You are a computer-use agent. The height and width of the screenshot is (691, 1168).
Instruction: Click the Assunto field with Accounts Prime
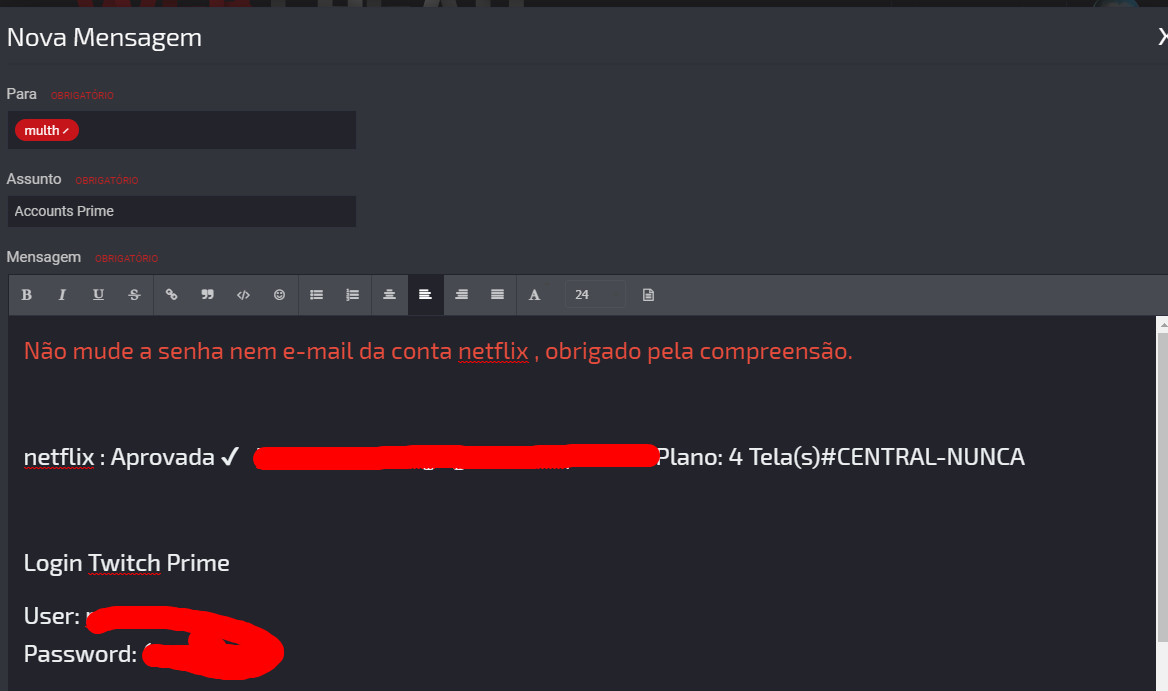pos(182,211)
